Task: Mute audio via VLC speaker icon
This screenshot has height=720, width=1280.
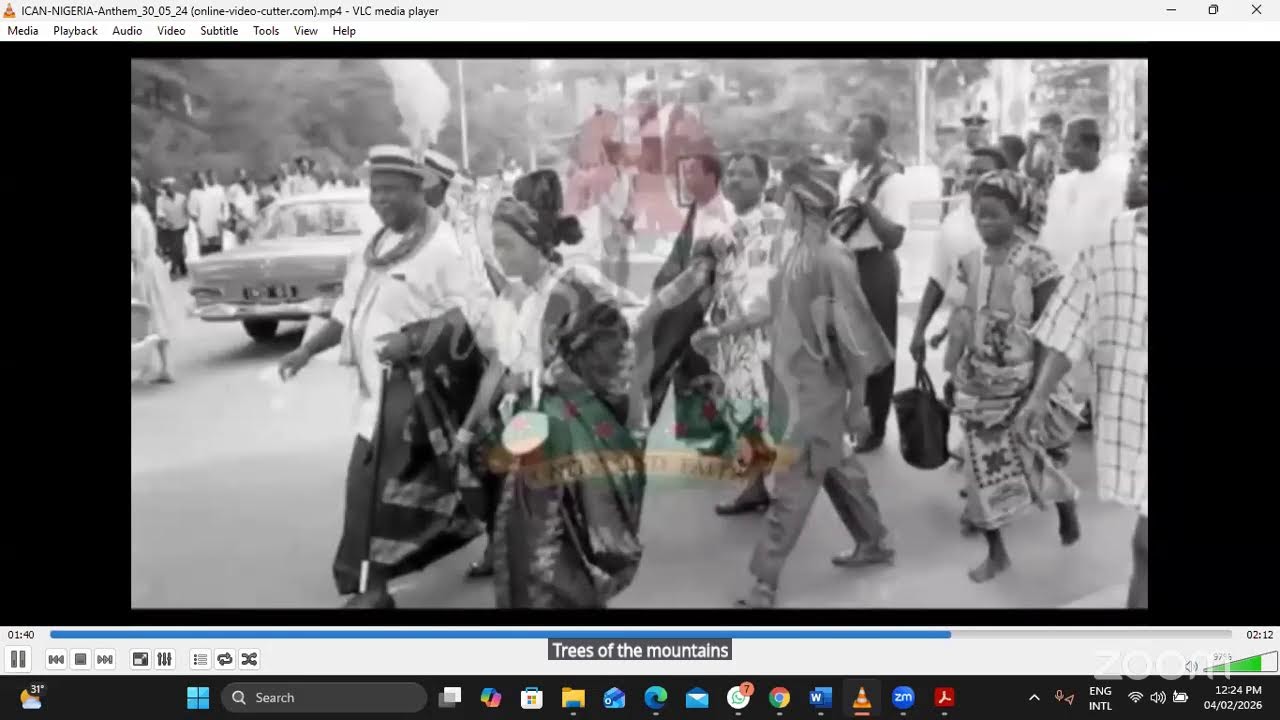Action: (x=1192, y=664)
